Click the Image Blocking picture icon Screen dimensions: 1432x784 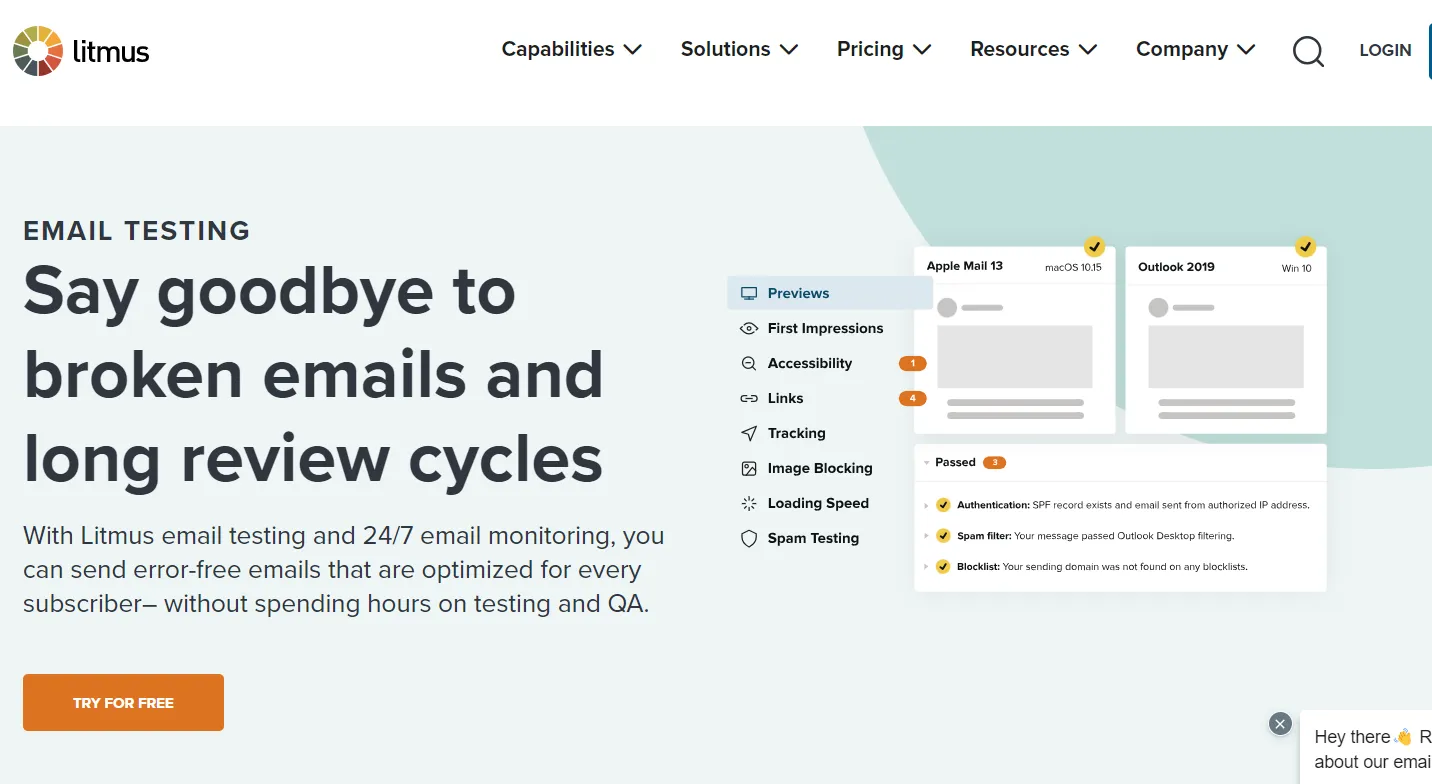(749, 468)
